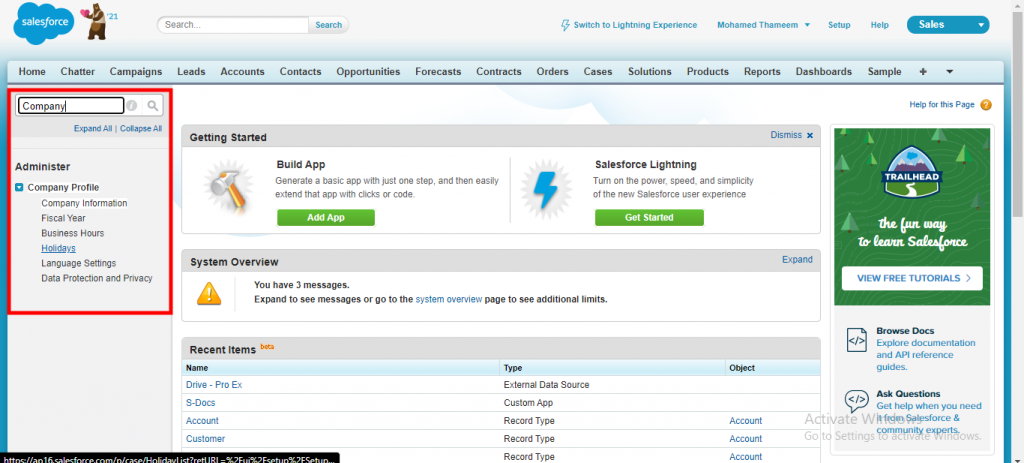Click the setup search magnifier icon
This screenshot has width=1024, height=463.
[152, 105]
